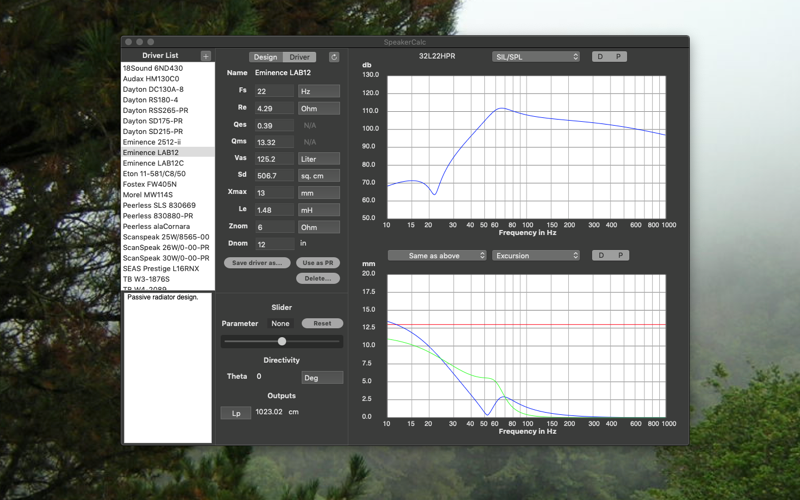Click the Use as PR button
This screenshot has width=800, height=500.
tap(318, 263)
